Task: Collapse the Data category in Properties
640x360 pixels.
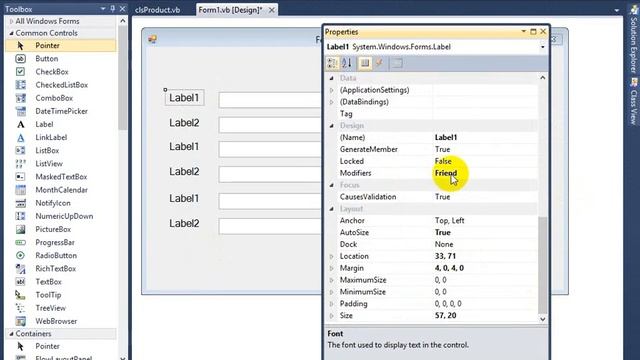Action: pyautogui.click(x=331, y=78)
